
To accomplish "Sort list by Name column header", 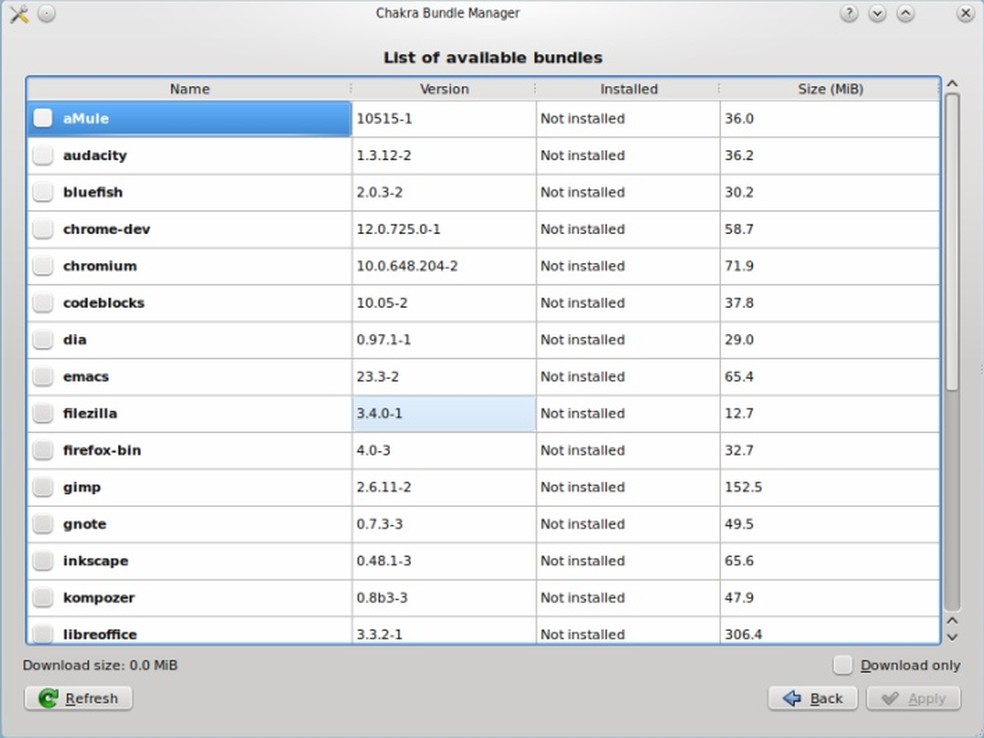I will 189,89.
